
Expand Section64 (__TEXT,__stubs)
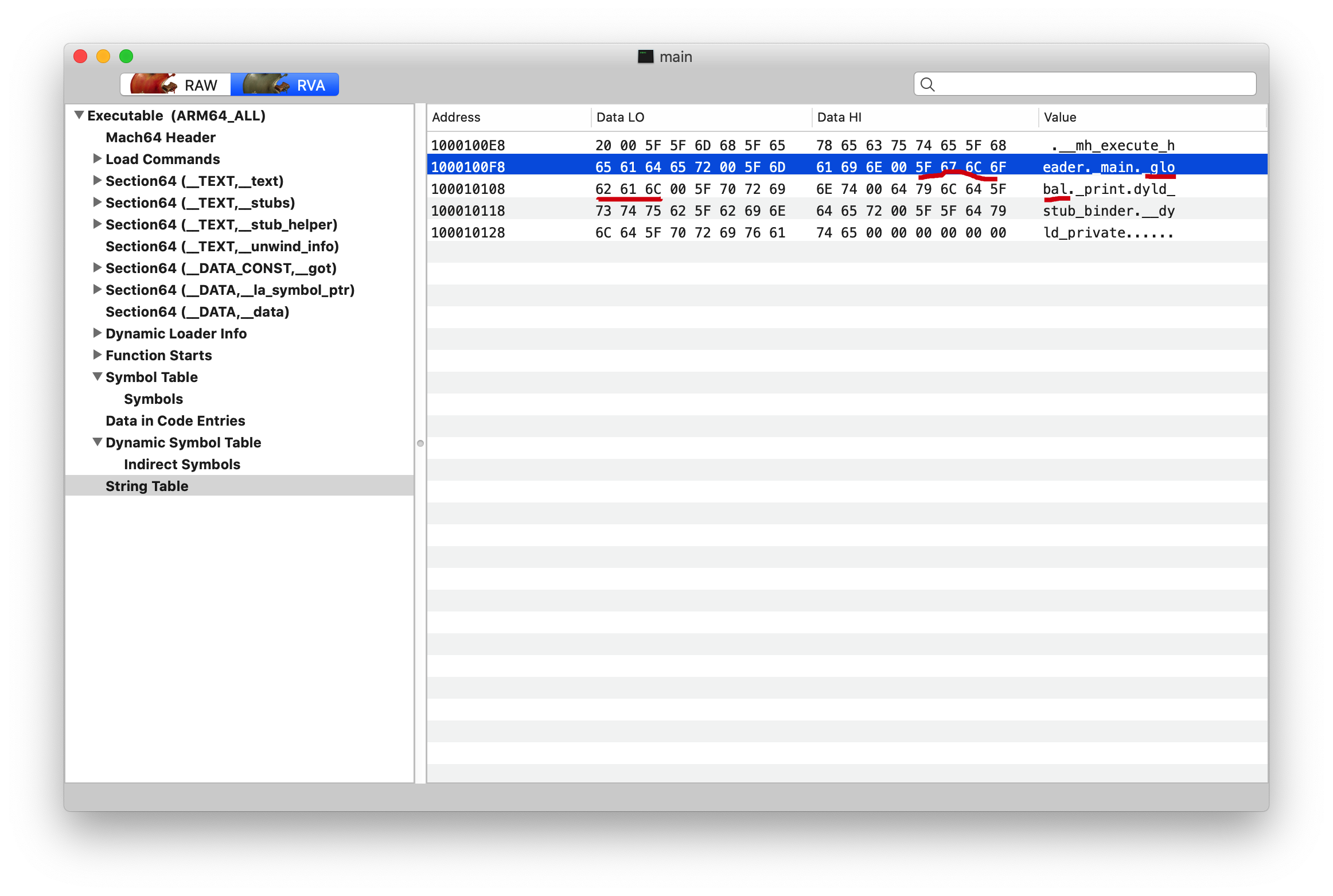[97, 202]
